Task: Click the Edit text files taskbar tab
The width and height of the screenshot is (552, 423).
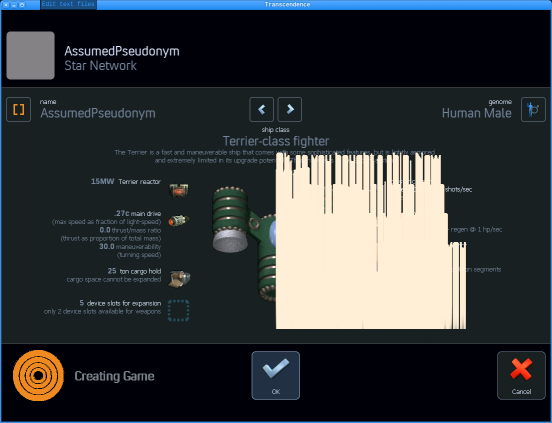Action: tap(69, 4)
